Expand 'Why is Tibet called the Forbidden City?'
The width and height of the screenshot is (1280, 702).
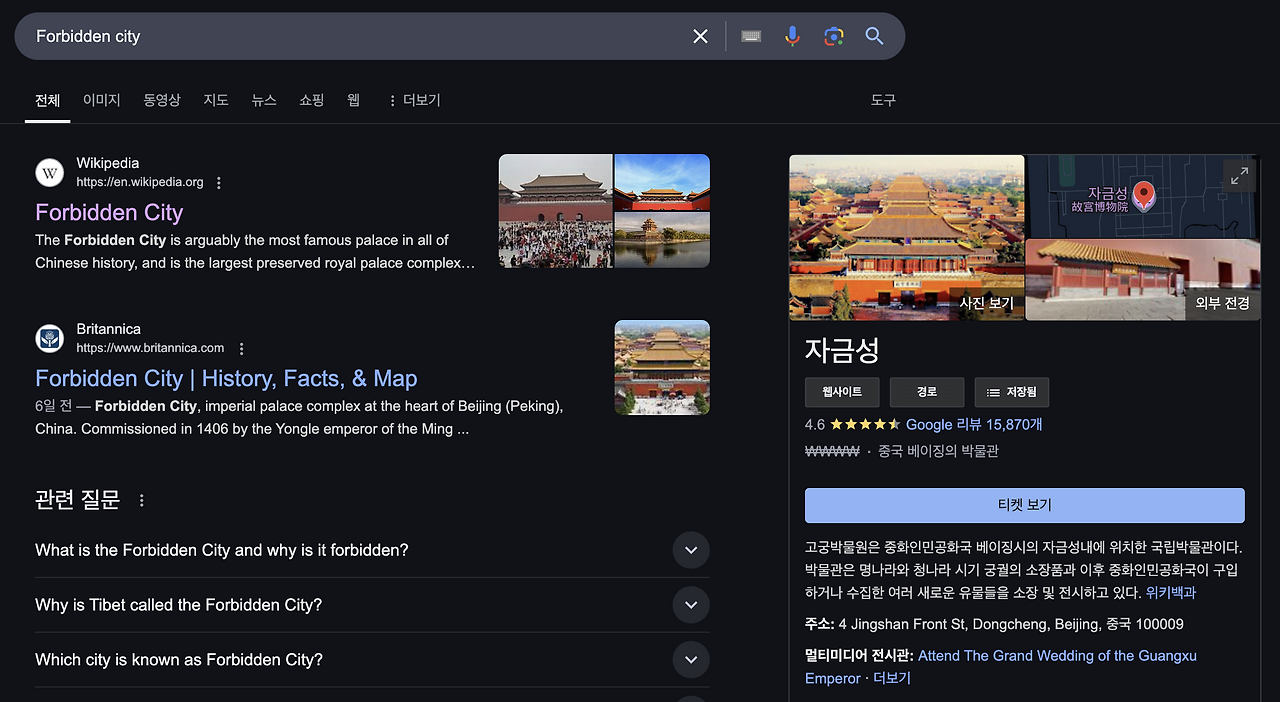point(691,605)
